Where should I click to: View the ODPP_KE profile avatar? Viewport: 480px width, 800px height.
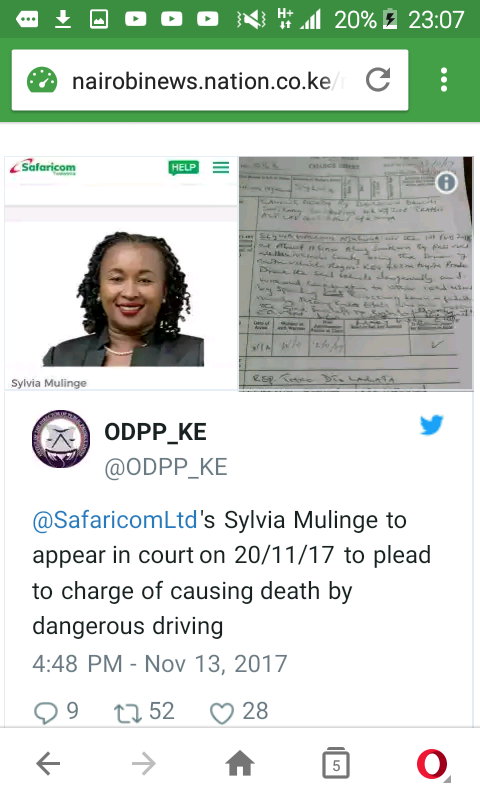click(x=61, y=439)
